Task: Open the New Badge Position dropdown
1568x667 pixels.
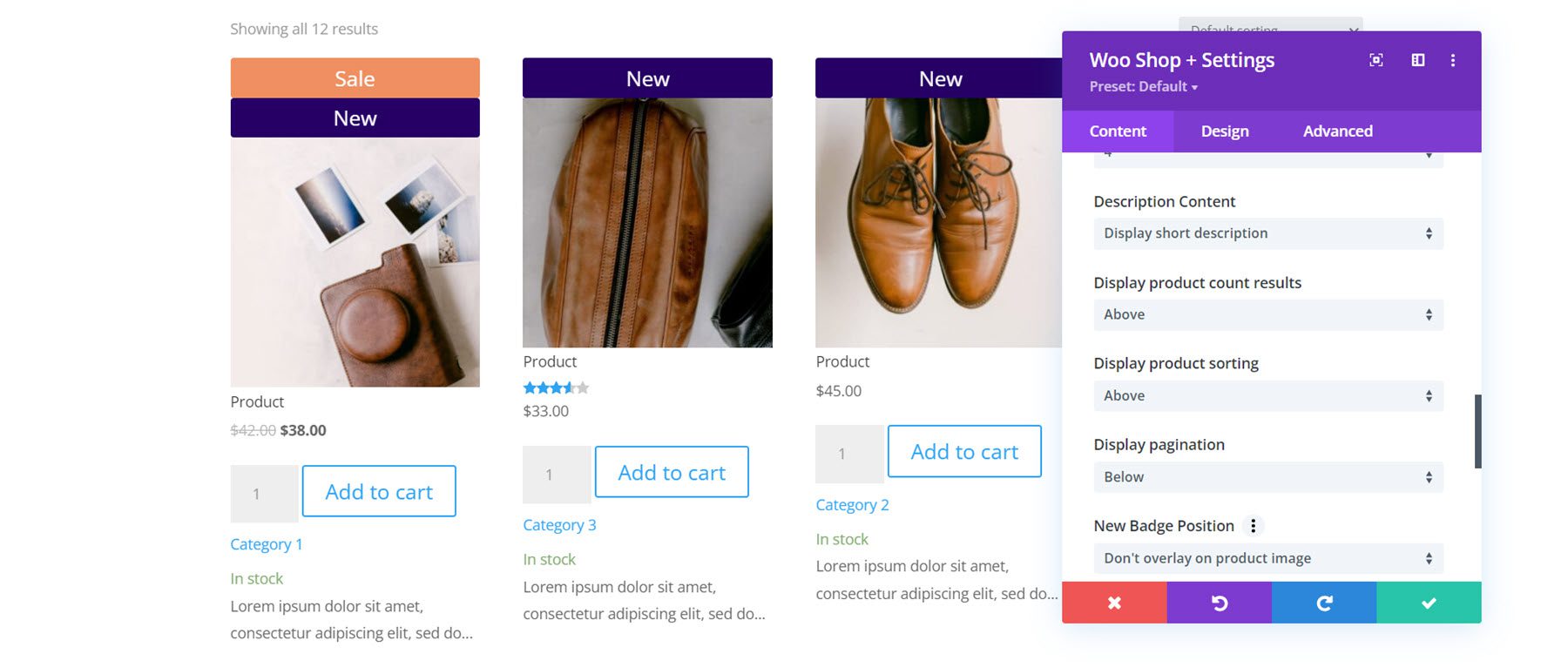Action: point(1267,558)
